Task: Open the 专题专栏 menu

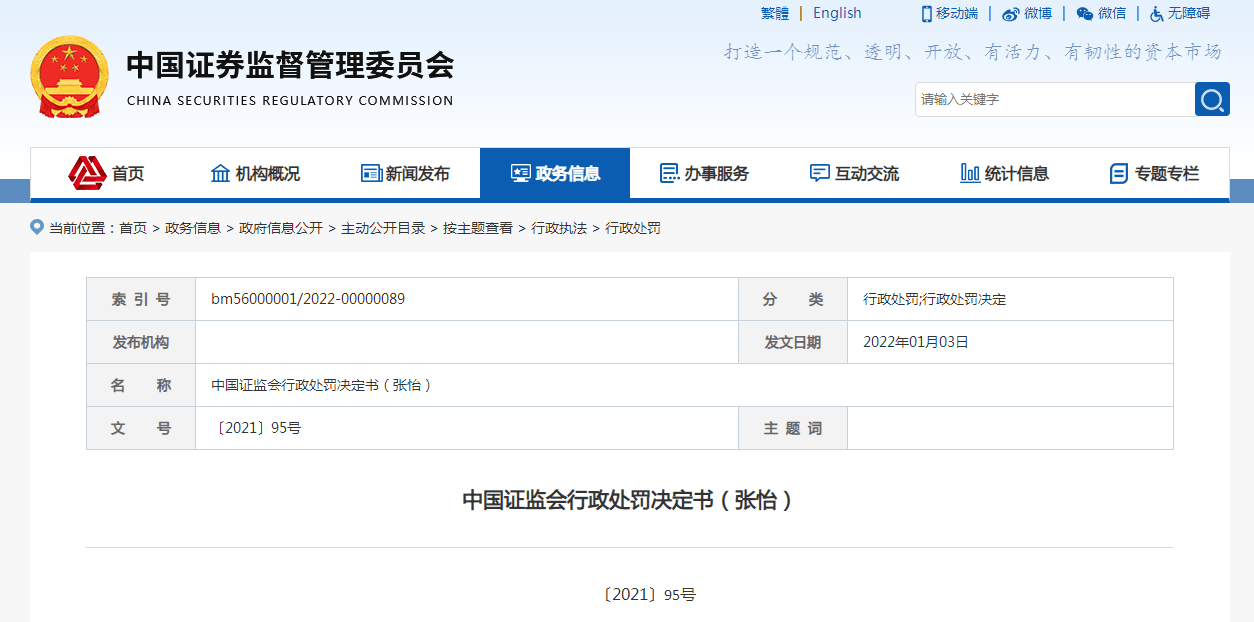Action: point(1155,173)
